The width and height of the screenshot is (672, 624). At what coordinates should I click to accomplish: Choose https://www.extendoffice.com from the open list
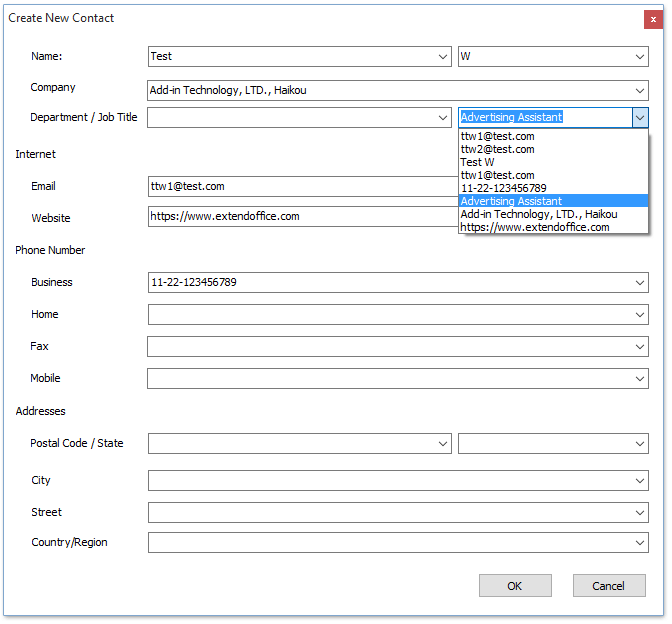tap(534, 227)
